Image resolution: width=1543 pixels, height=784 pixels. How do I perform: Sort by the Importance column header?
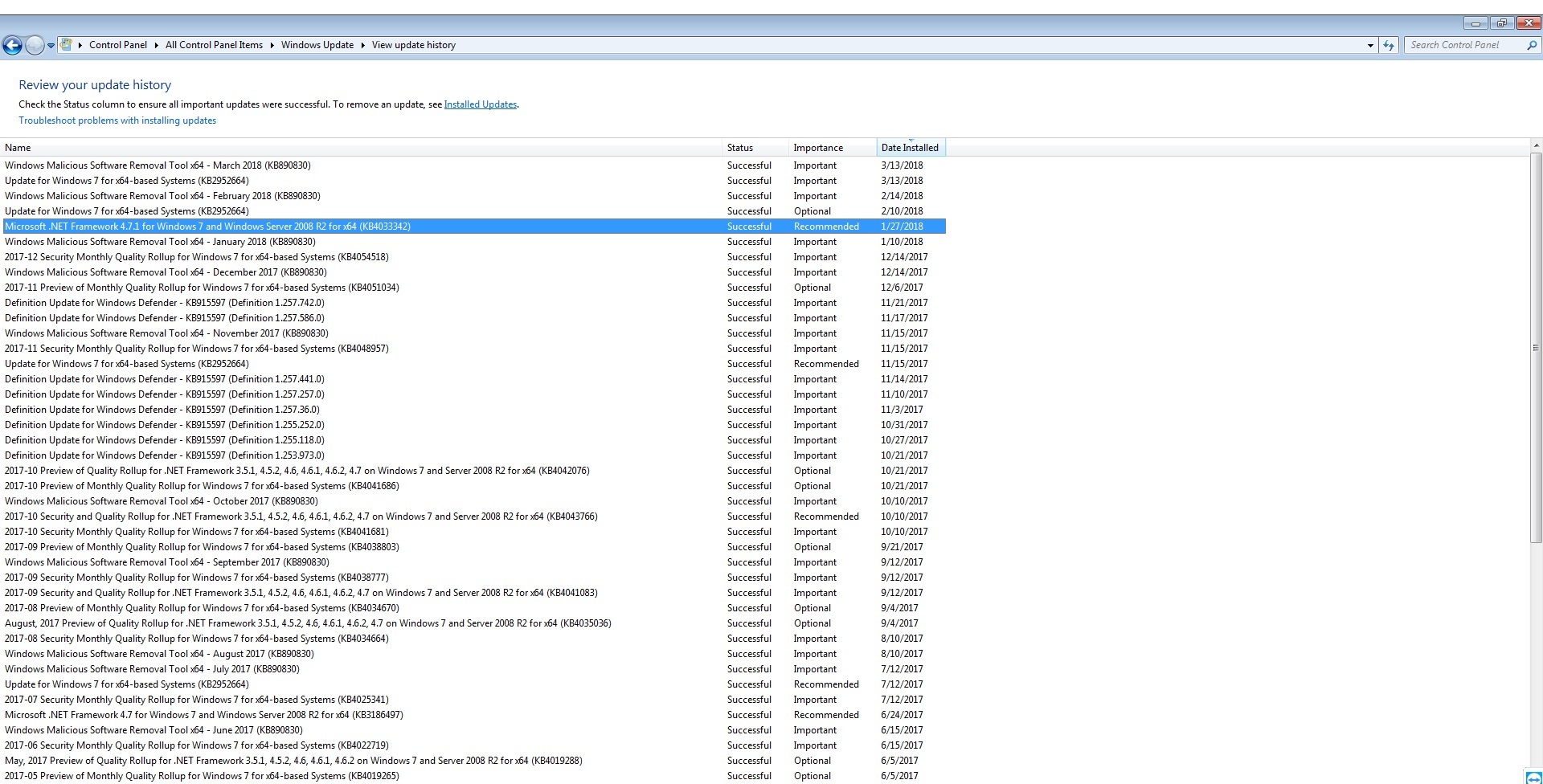coord(833,148)
